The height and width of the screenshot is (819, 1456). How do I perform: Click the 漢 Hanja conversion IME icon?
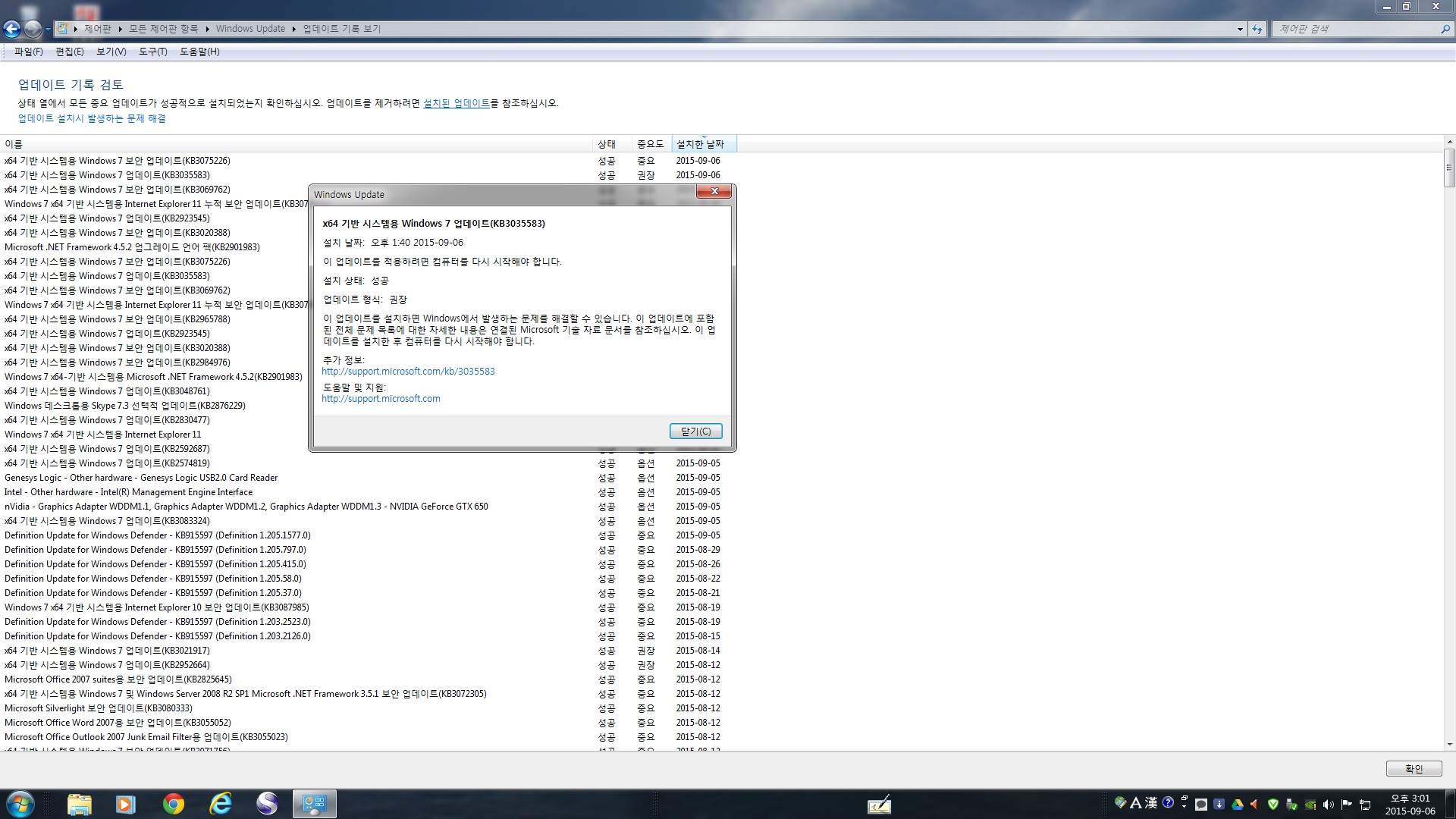tap(1151, 803)
